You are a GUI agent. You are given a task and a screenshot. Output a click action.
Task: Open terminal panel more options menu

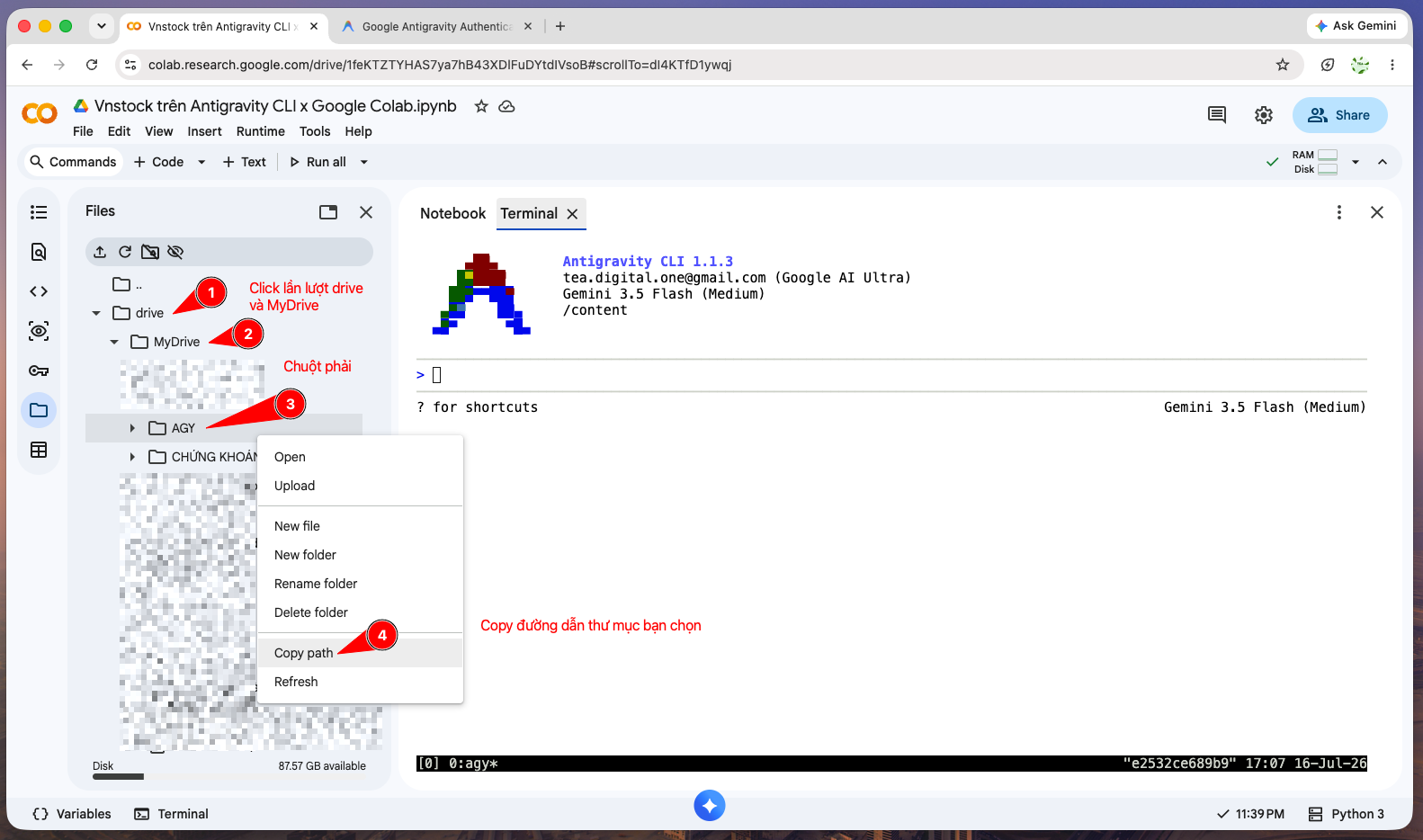pyautogui.click(x=1339, y=212)
